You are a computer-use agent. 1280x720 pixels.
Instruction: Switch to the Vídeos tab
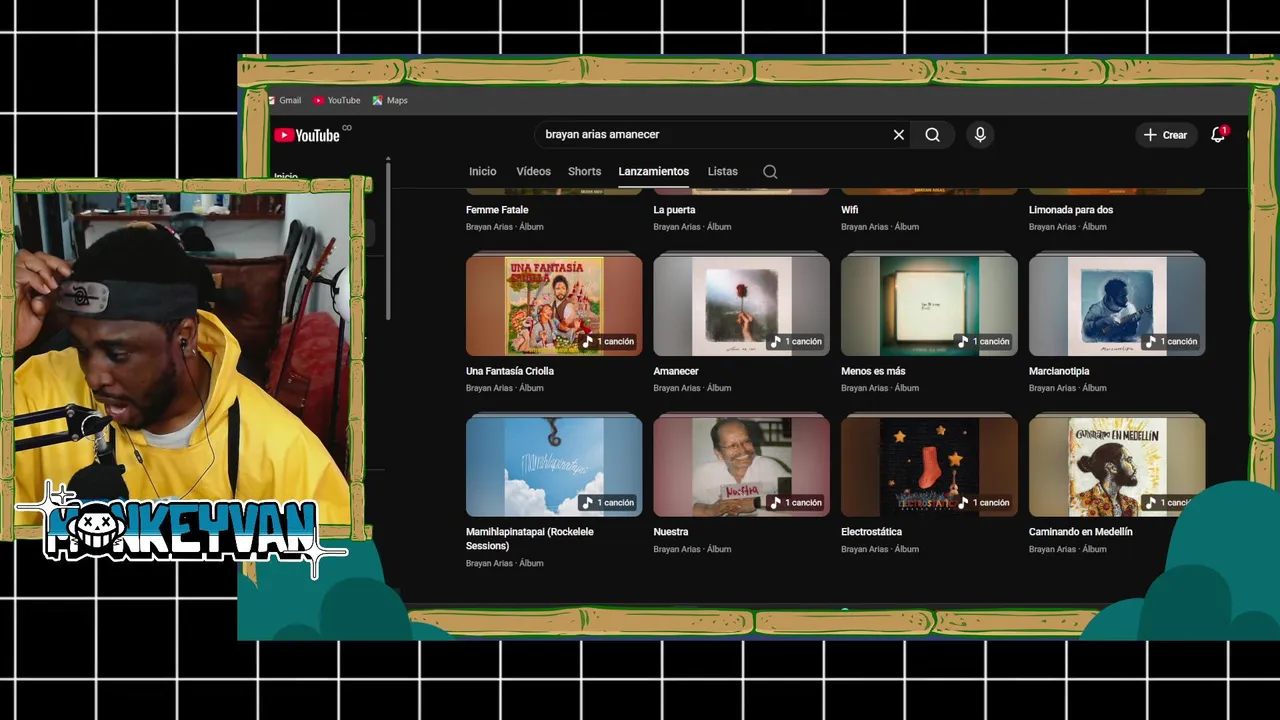click(533, 171)
